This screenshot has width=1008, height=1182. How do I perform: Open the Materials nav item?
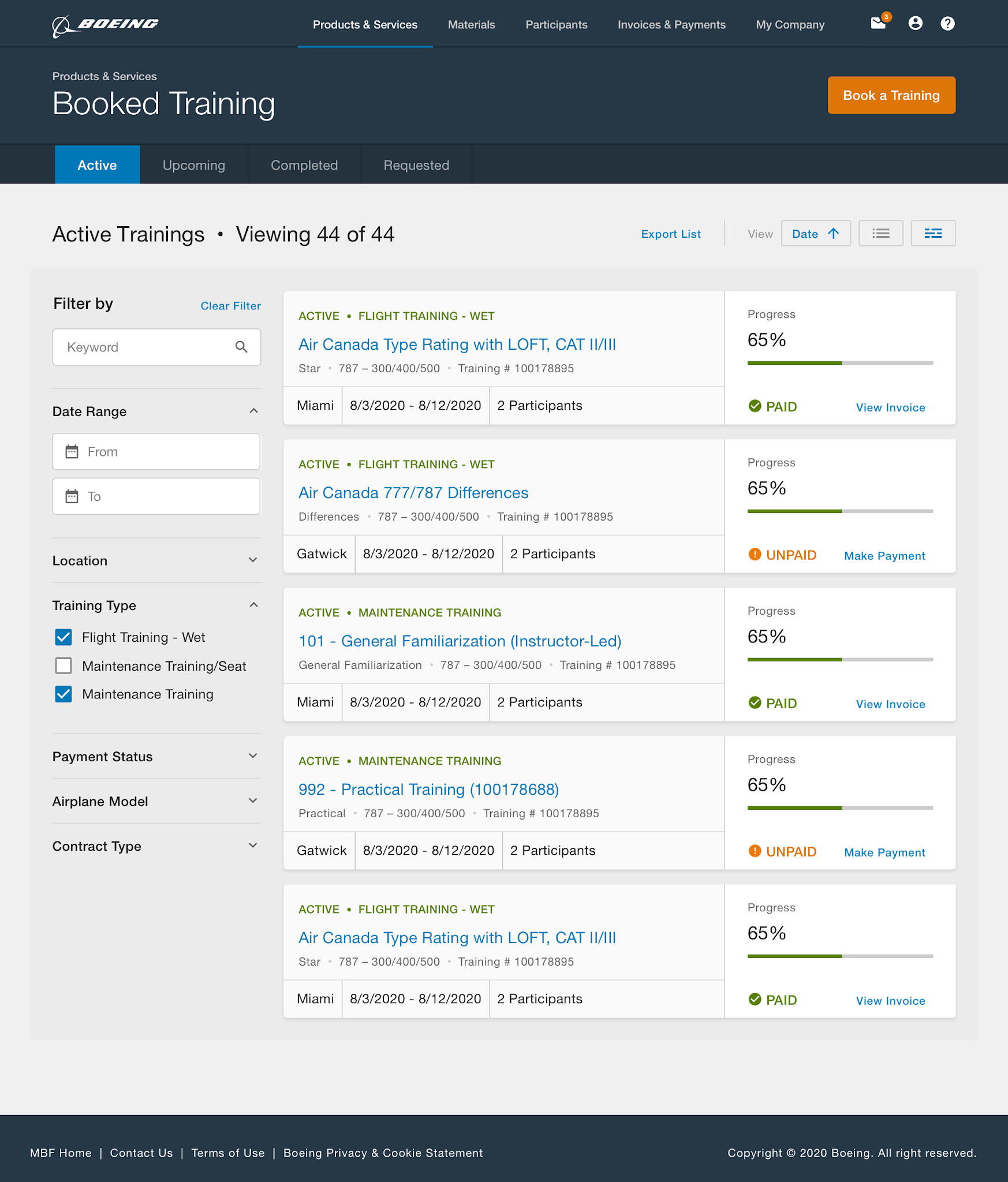coord(471,25)
